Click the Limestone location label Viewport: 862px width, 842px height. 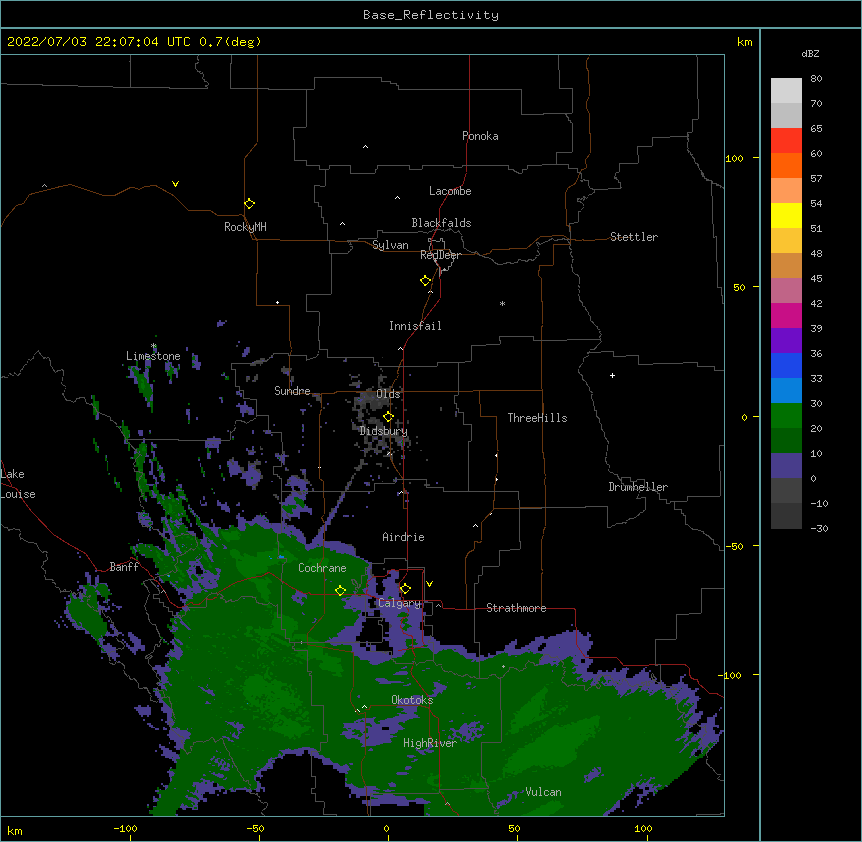point(153,356)
